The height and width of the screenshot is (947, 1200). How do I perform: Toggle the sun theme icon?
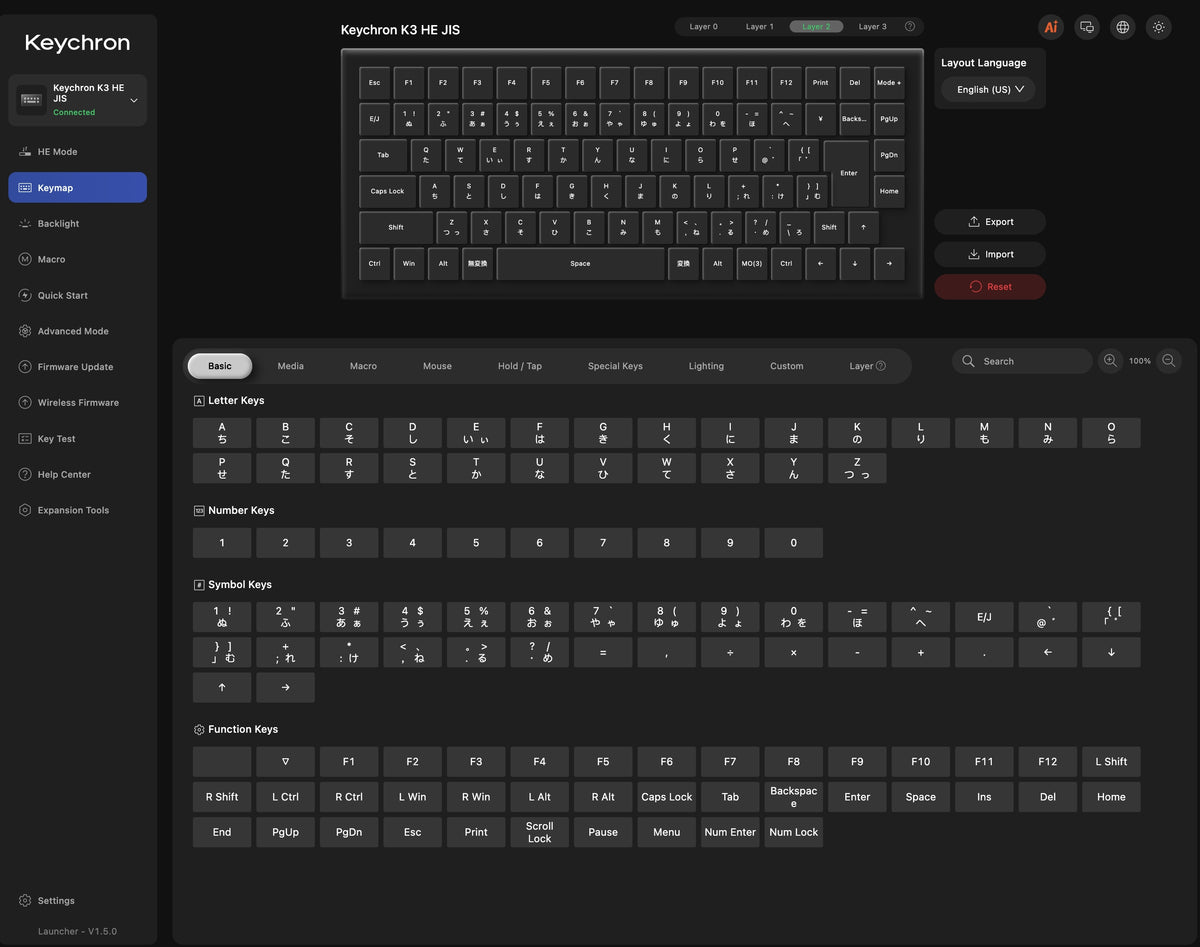tap(1159, 27)
